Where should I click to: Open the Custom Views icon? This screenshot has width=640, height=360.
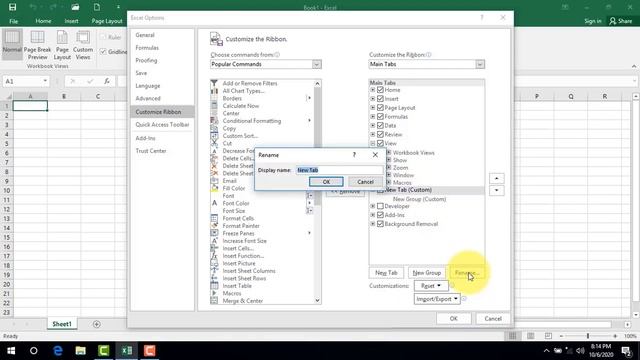tap(83, 38)
